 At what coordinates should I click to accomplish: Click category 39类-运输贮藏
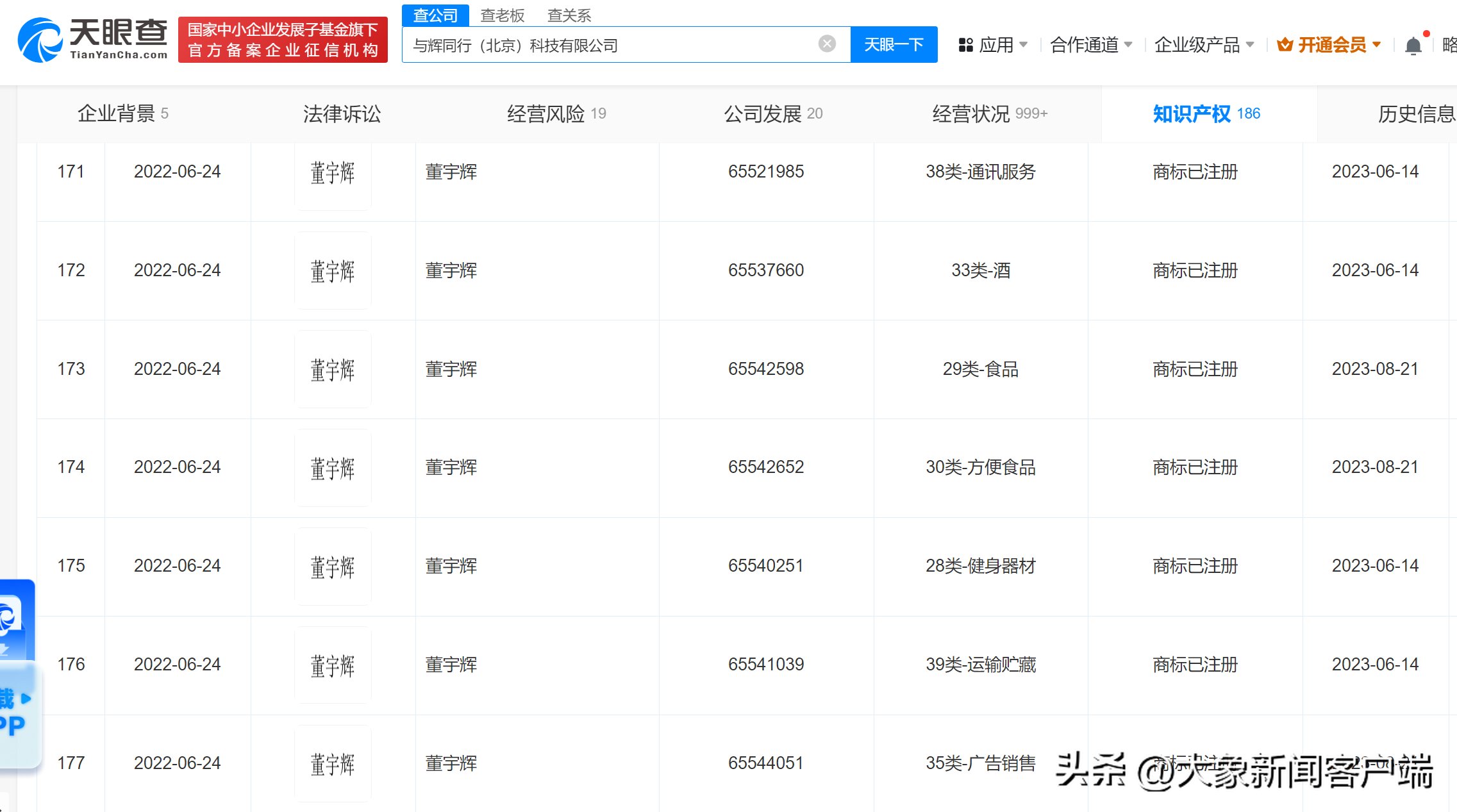click(981, 665)
